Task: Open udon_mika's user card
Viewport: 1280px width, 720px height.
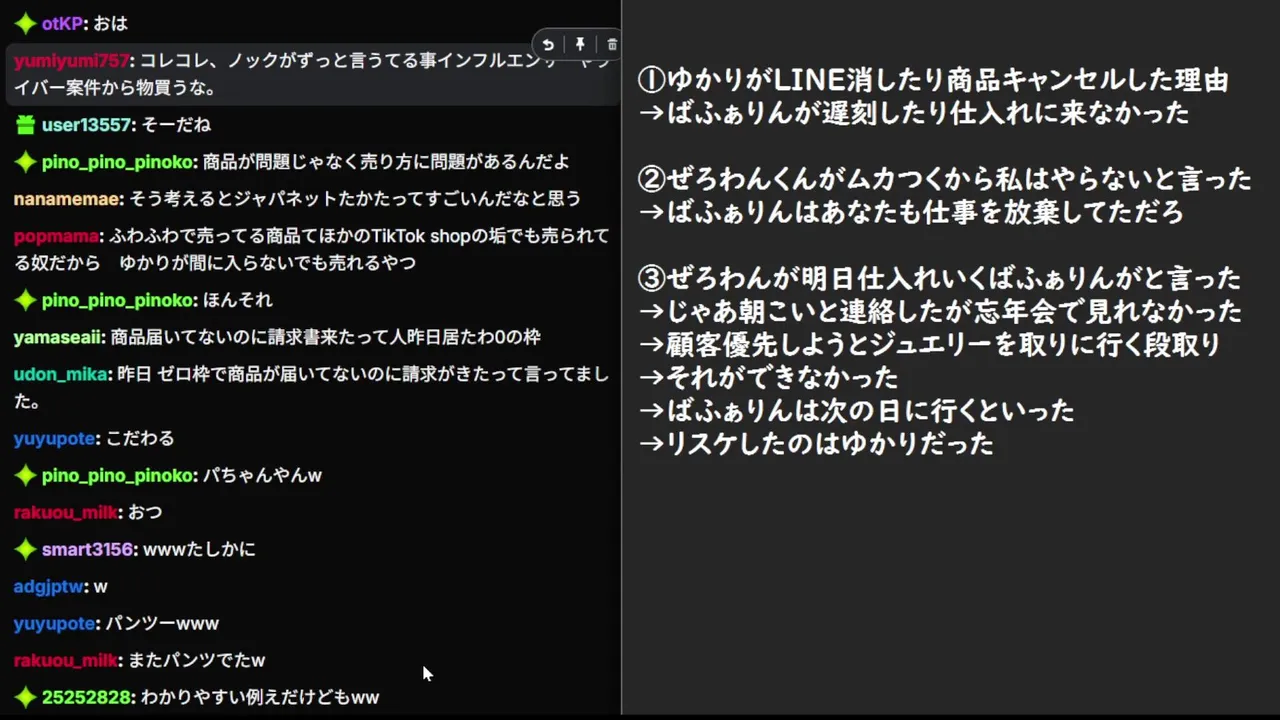Action: [x=60, y=374]
